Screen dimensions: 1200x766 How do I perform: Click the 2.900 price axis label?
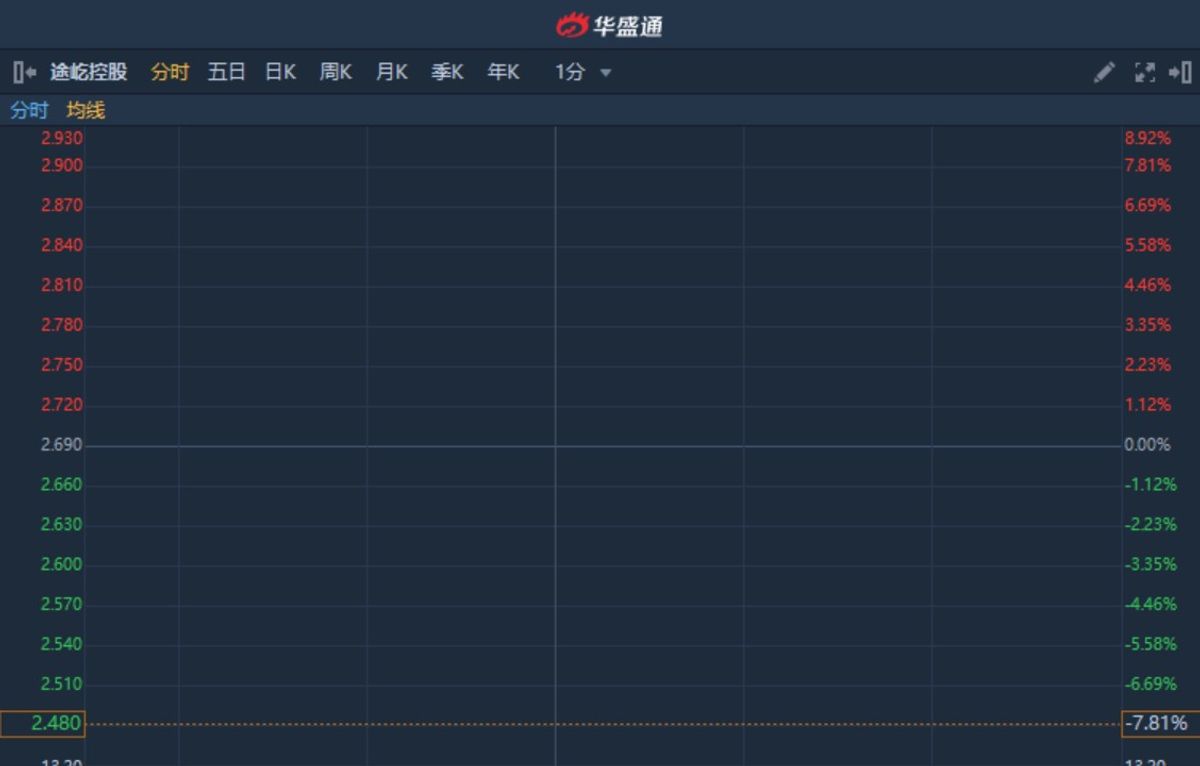[x=62, y=165]
